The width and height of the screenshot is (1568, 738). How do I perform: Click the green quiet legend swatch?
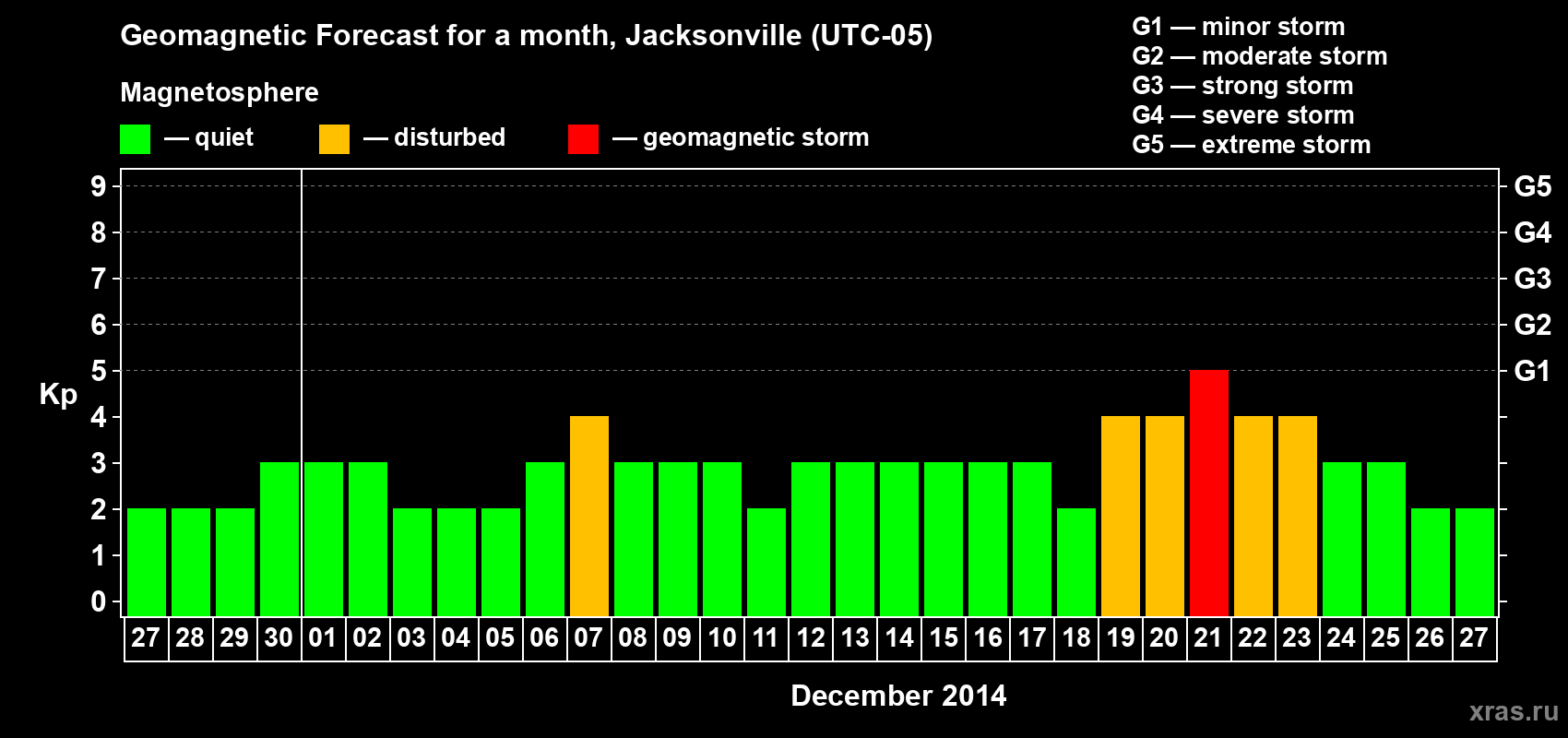[136, 139]
